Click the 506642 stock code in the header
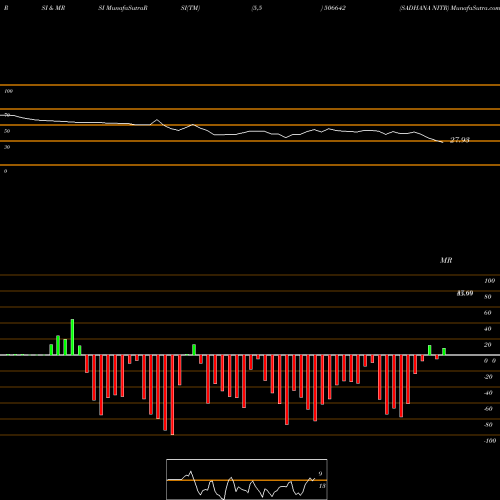 point(335,8)
